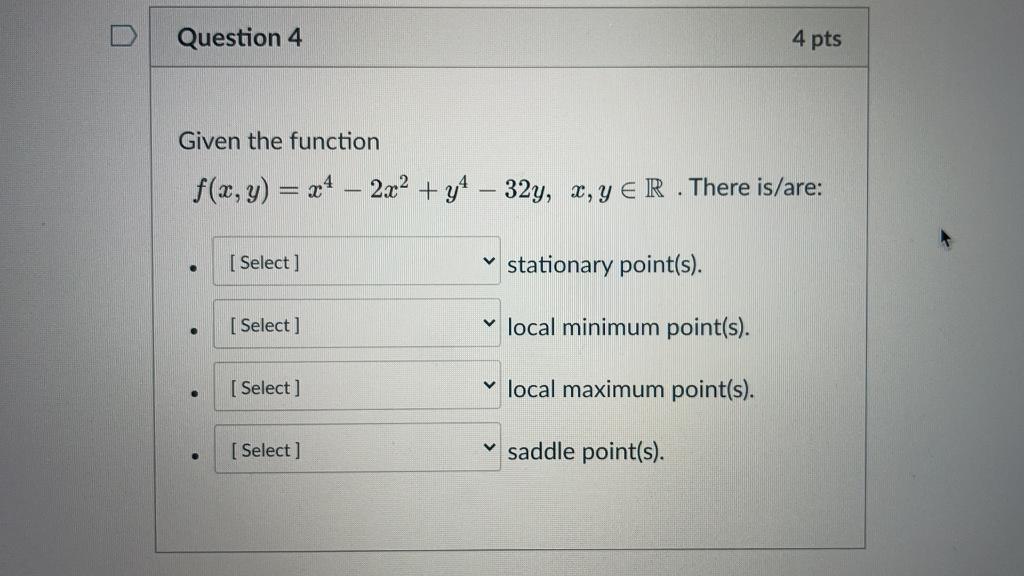Click the chevron arrow on the first Select box

(489, 260)
